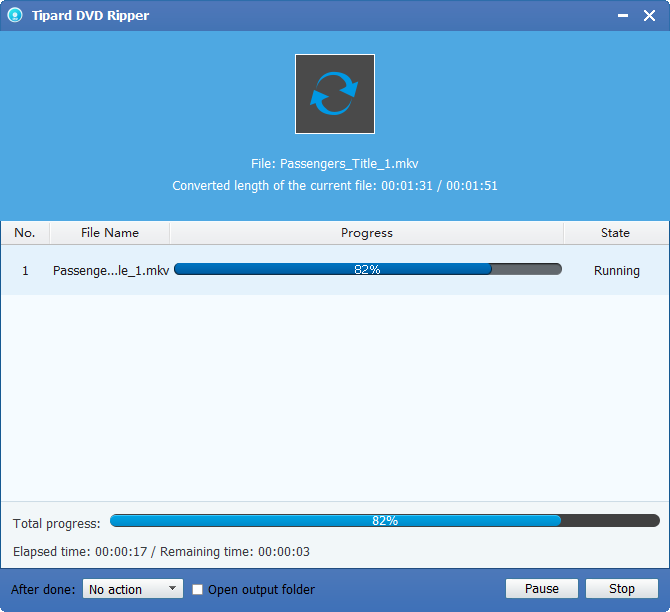Click the No. column header
Screen dimensions: 670x612
click(25, 233)
